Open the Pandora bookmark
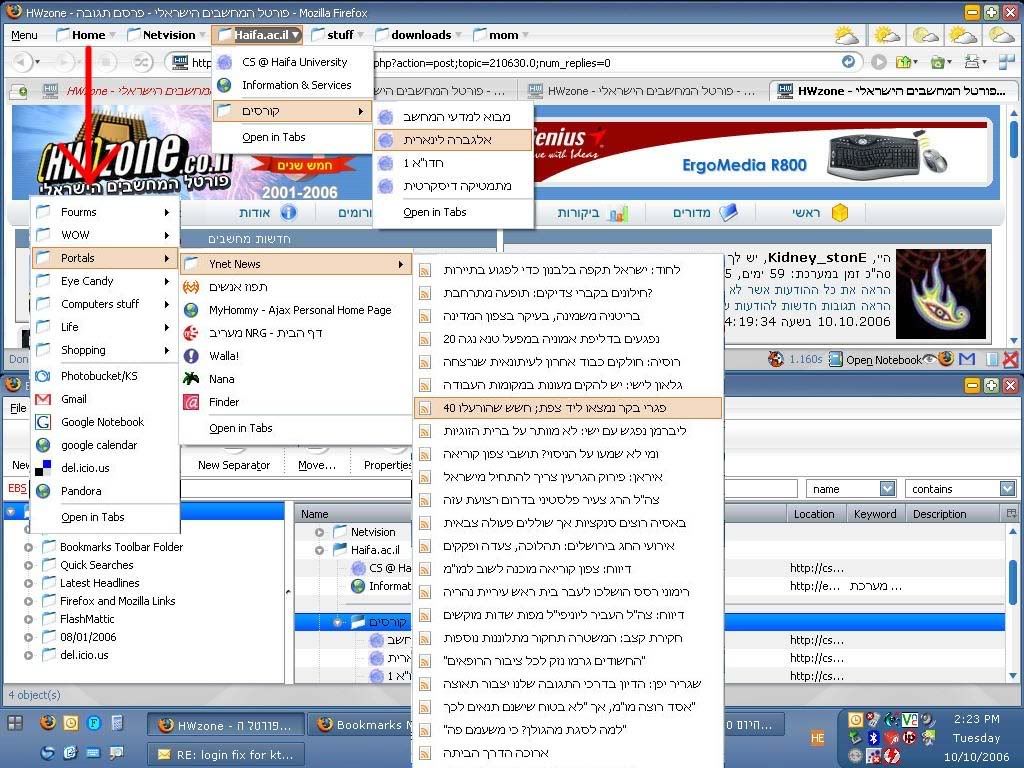 pos(104,490)
